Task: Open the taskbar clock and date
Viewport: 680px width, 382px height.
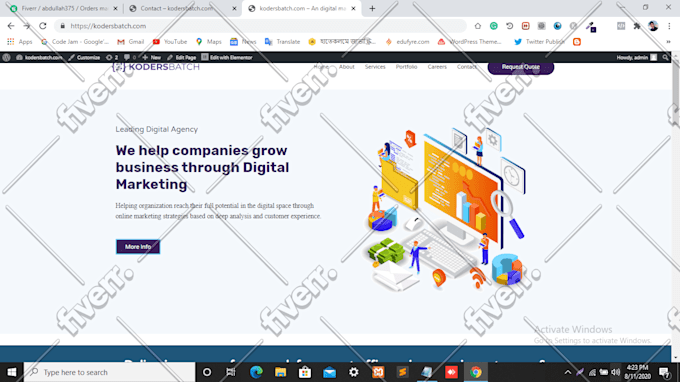Action: tap(638, 372)
